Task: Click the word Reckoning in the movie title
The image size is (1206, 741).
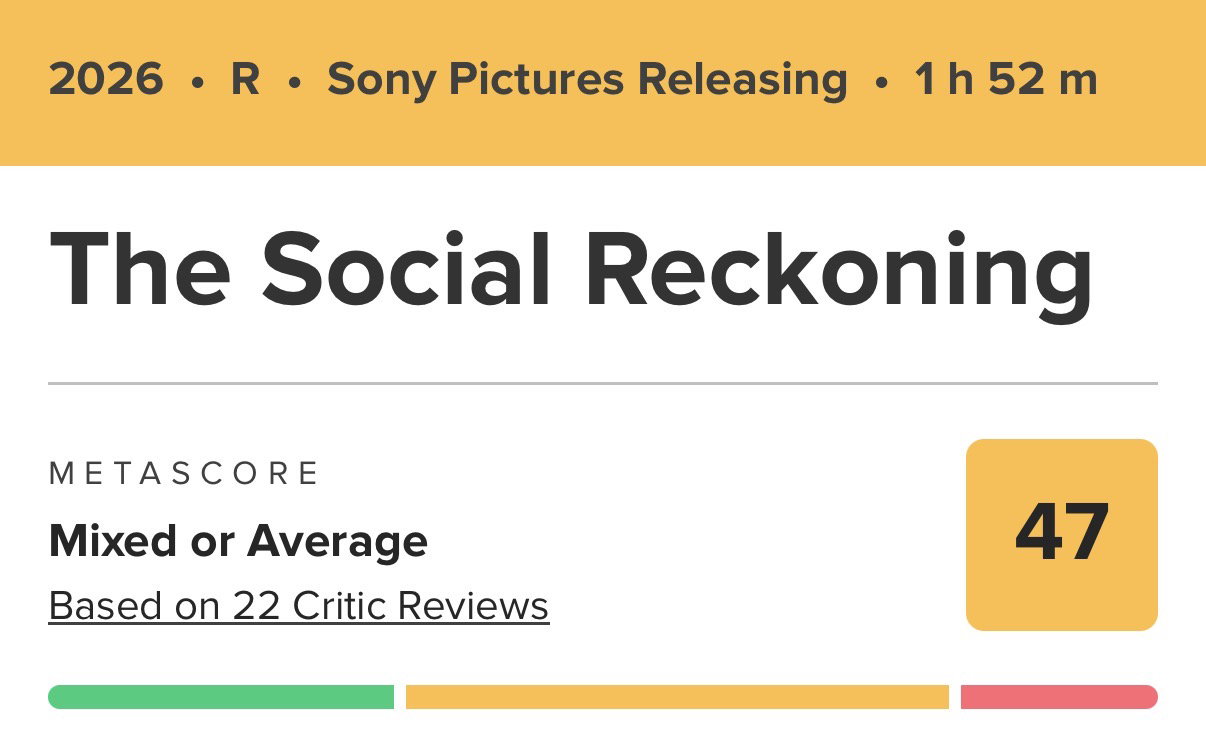Action: pyautogui.click(x=839, y=274)
